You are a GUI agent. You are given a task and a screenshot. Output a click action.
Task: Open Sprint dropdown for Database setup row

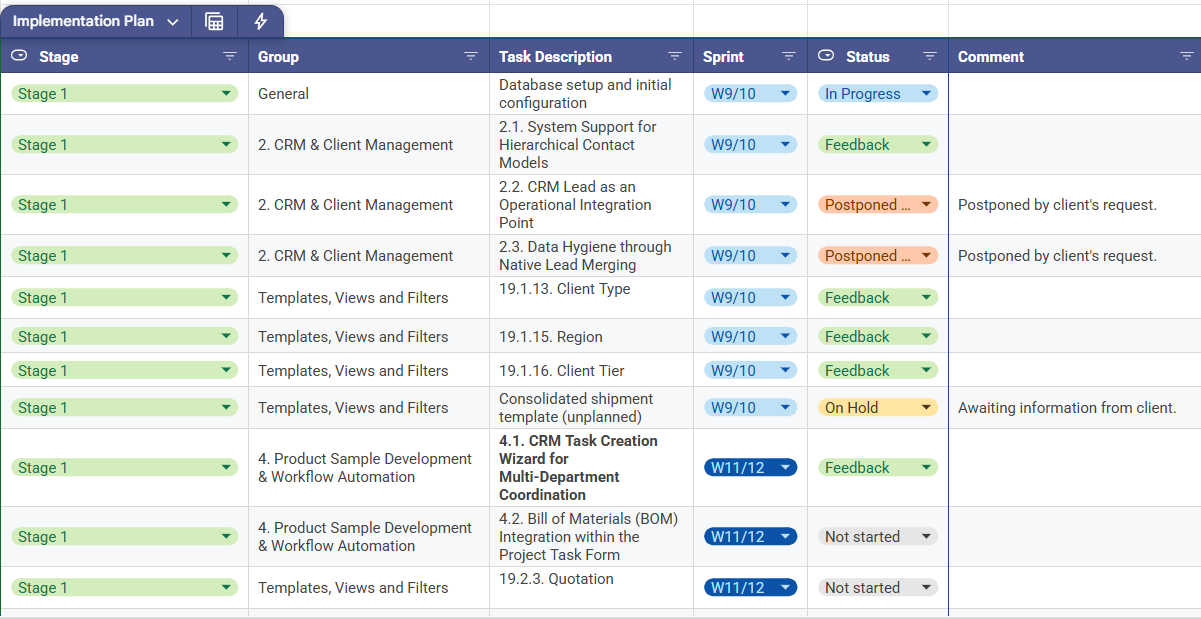[x=750, y=94]
